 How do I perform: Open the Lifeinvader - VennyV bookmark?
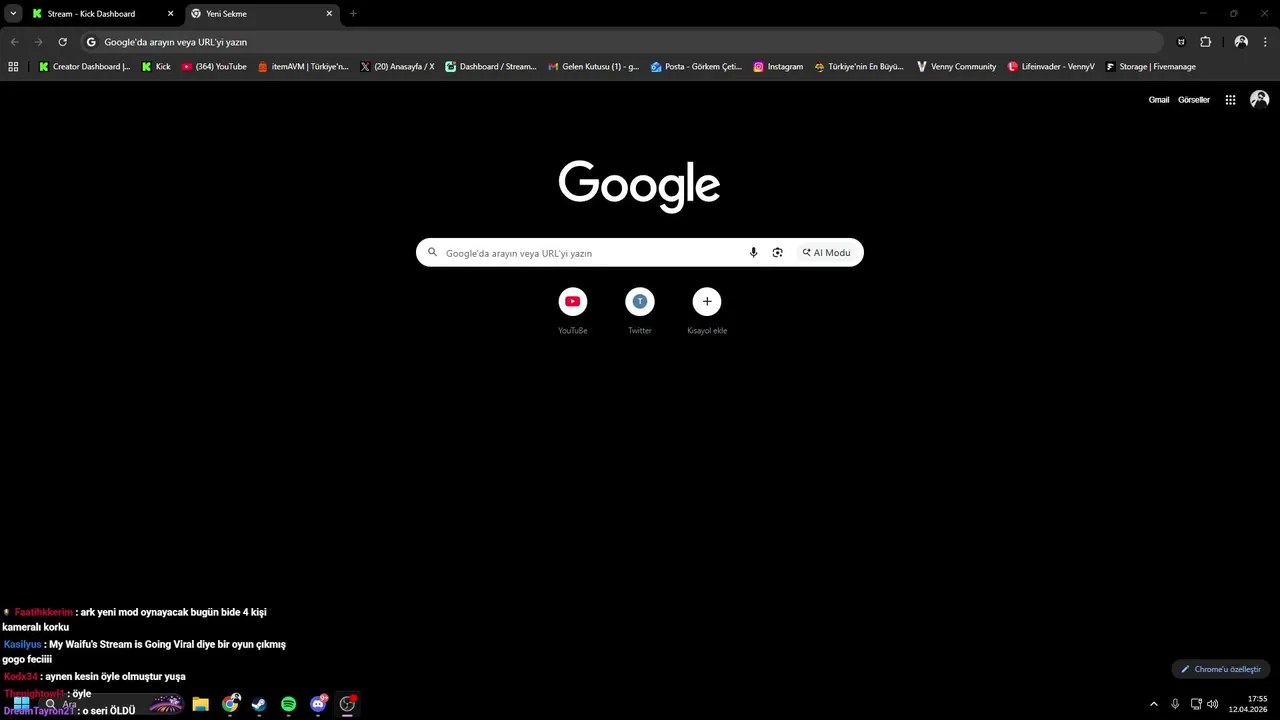coord(1051,67)
